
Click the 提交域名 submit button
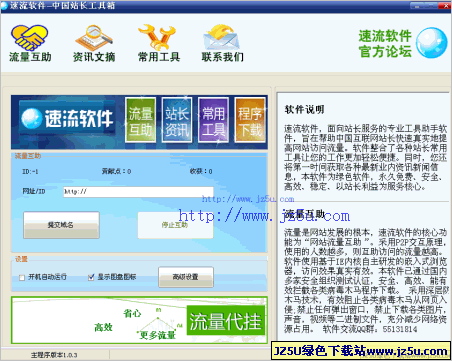point(61,225)
